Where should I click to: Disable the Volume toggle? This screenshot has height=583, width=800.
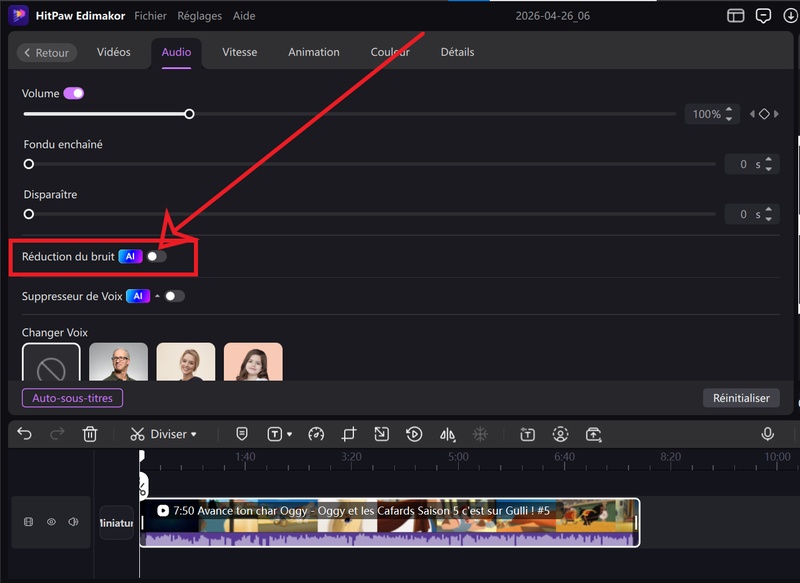click(x=74, y=93)
